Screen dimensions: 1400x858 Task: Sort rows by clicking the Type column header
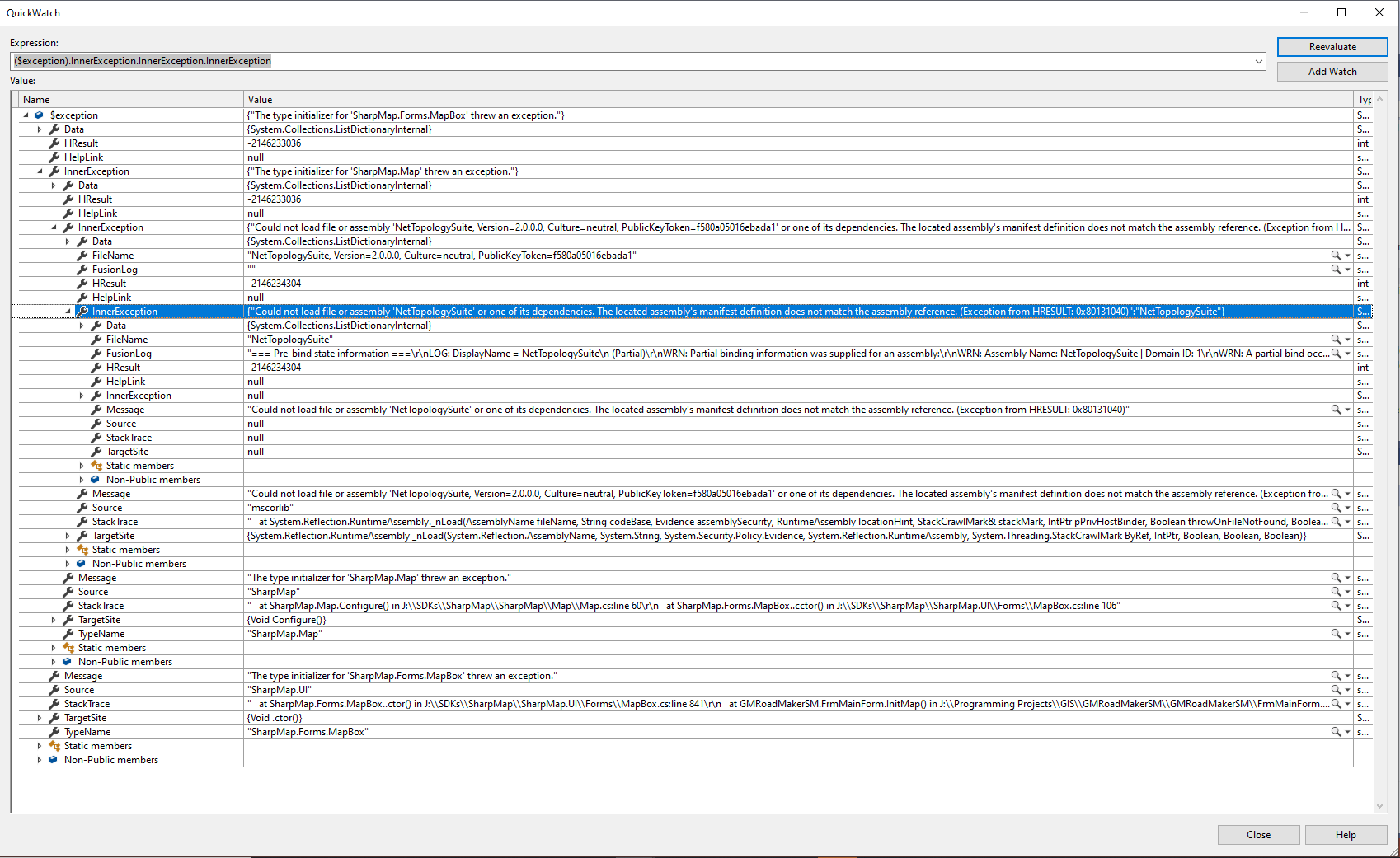tap(1365, 99)
